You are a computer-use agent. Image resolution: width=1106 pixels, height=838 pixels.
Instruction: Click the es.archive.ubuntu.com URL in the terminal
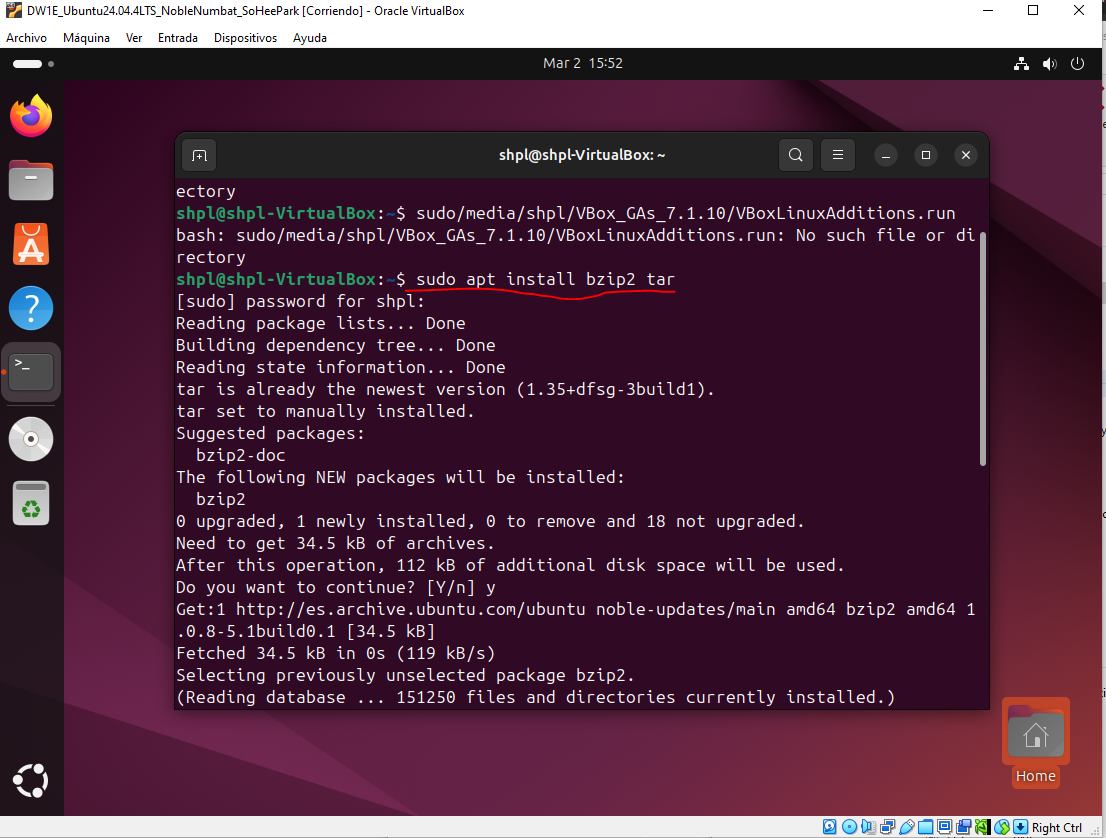(x=411, y=609)
